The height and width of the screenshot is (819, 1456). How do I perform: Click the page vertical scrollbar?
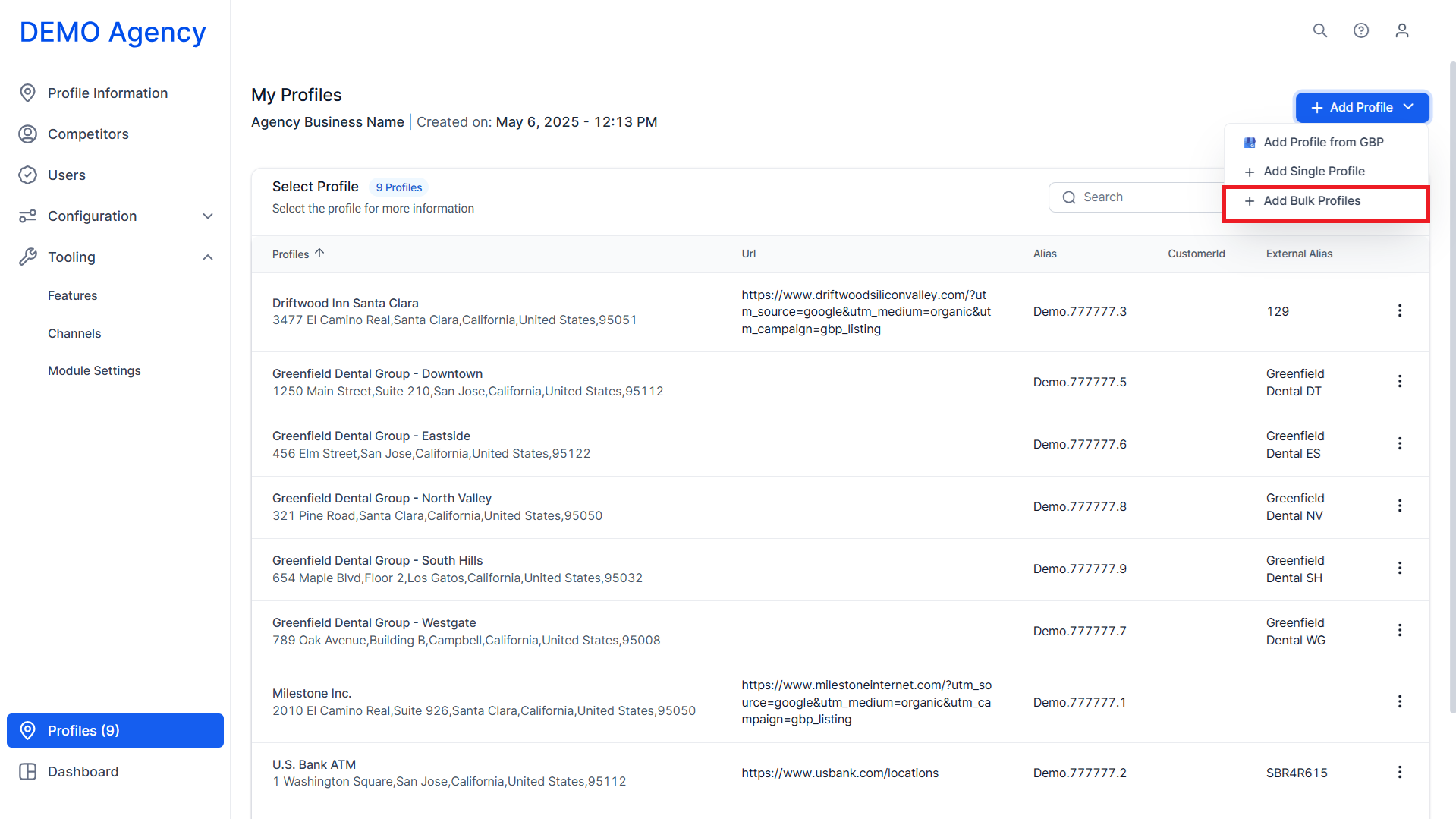[1452, 387]
